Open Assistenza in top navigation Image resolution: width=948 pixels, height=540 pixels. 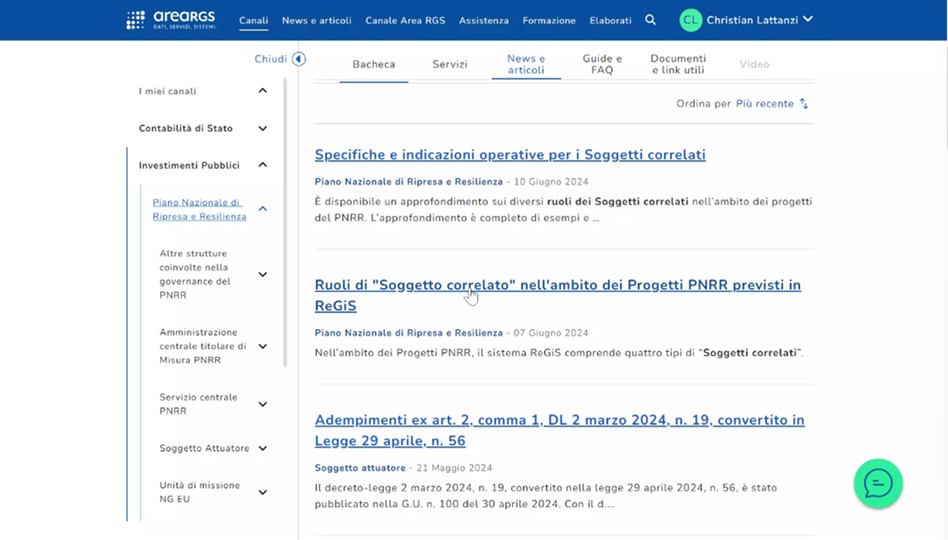pyautogui.click(x=483, y=21)
